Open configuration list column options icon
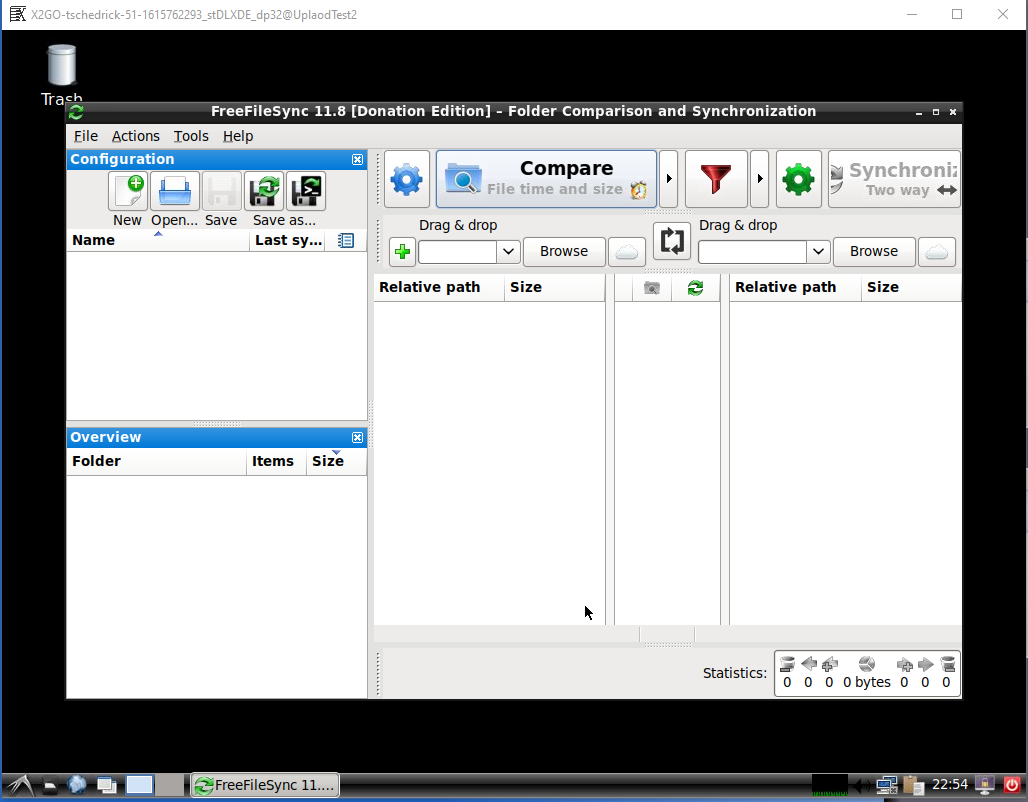 click(x=346, y=241)
